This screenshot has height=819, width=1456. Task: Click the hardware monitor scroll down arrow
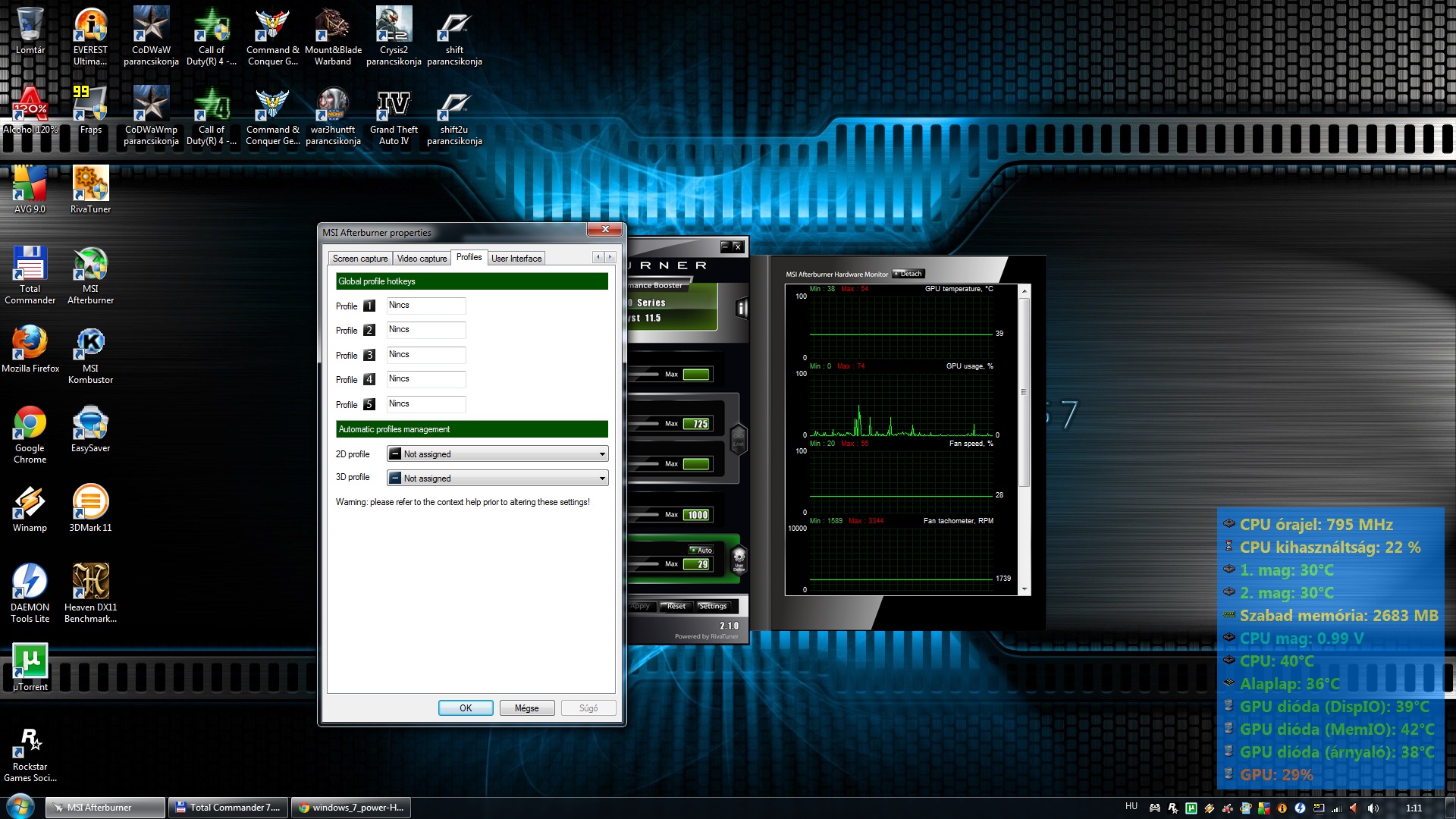point(1025,589)
